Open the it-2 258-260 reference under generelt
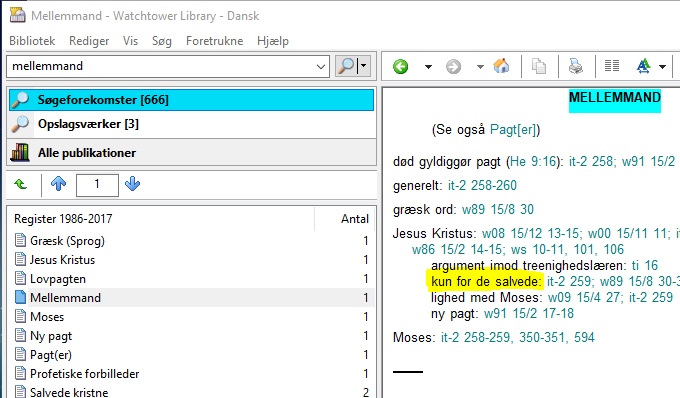The image size is (680, 398). click(482, 186)
